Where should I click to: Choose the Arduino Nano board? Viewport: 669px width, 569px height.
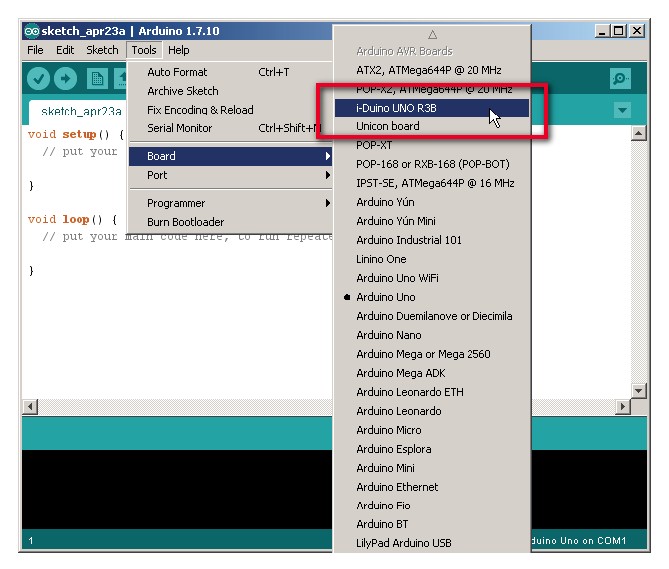(432, 335)
